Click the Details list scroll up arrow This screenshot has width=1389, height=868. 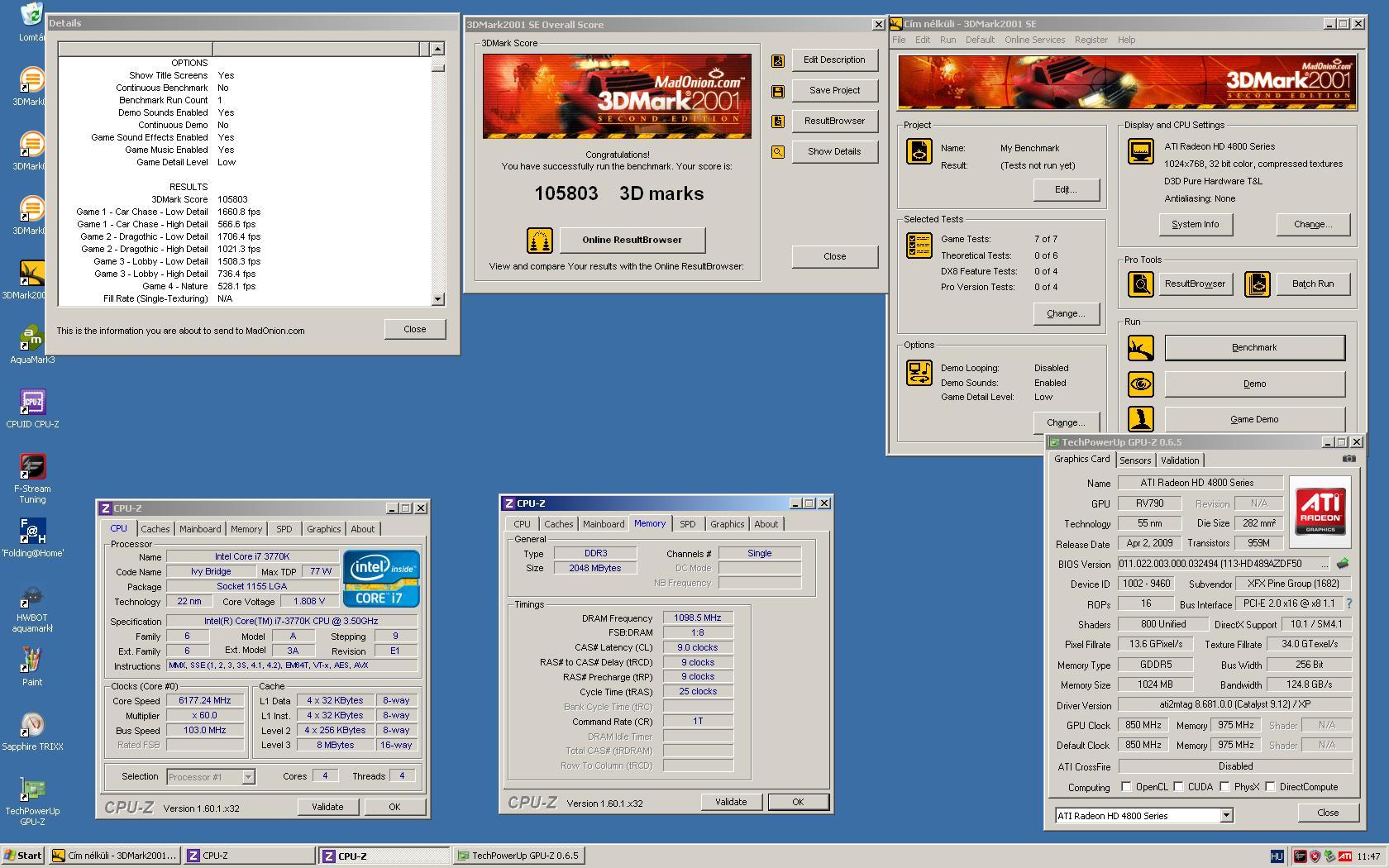click(437, 49)
